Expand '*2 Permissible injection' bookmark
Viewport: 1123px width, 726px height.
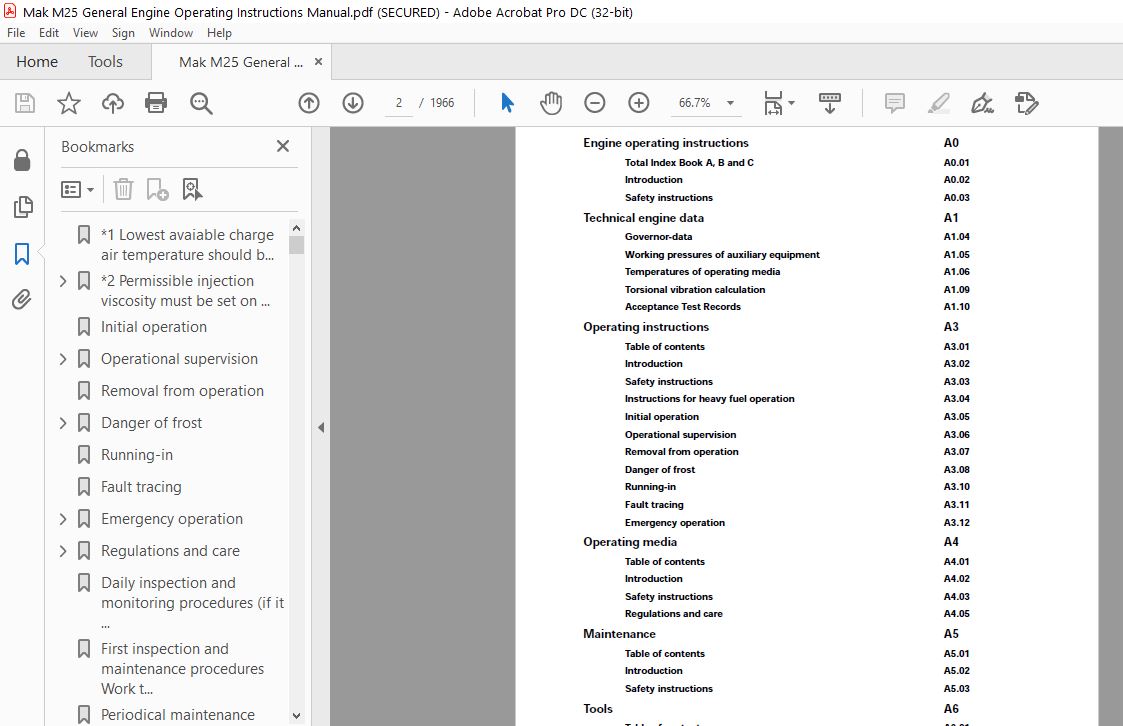pyautogui.click(x=62, y=281)
